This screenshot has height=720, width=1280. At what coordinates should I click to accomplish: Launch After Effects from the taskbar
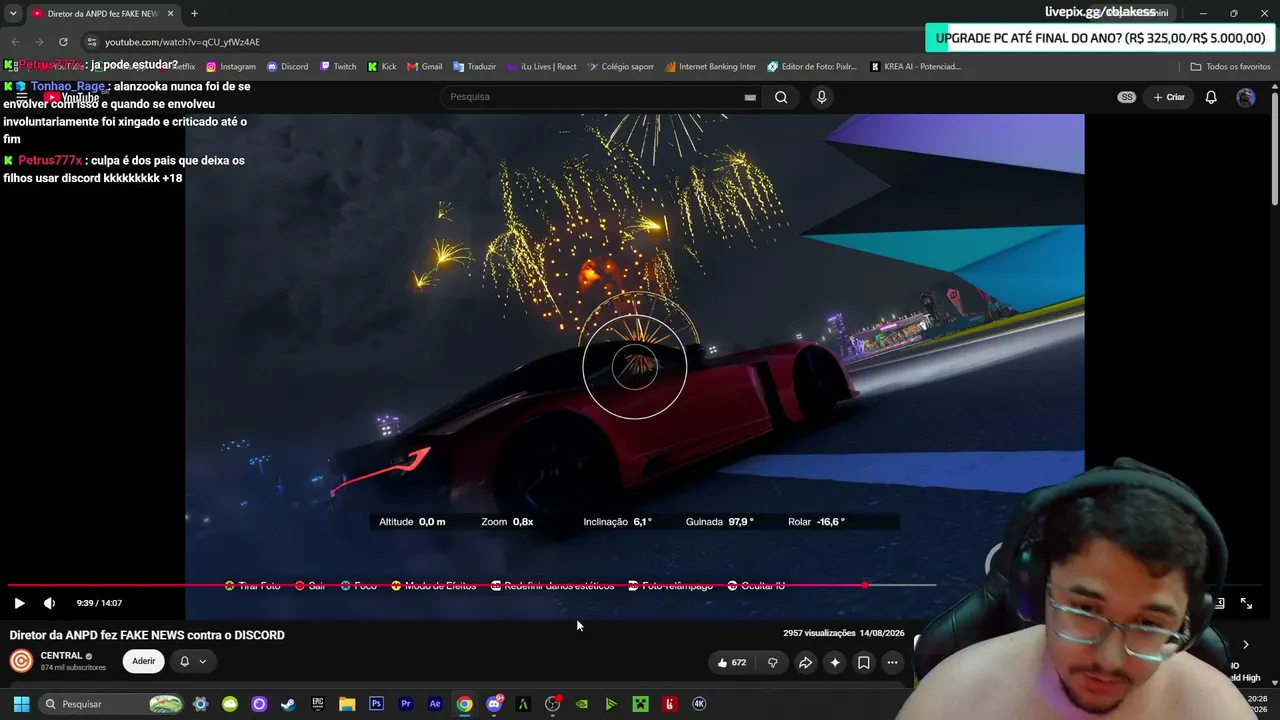[435, 704]
